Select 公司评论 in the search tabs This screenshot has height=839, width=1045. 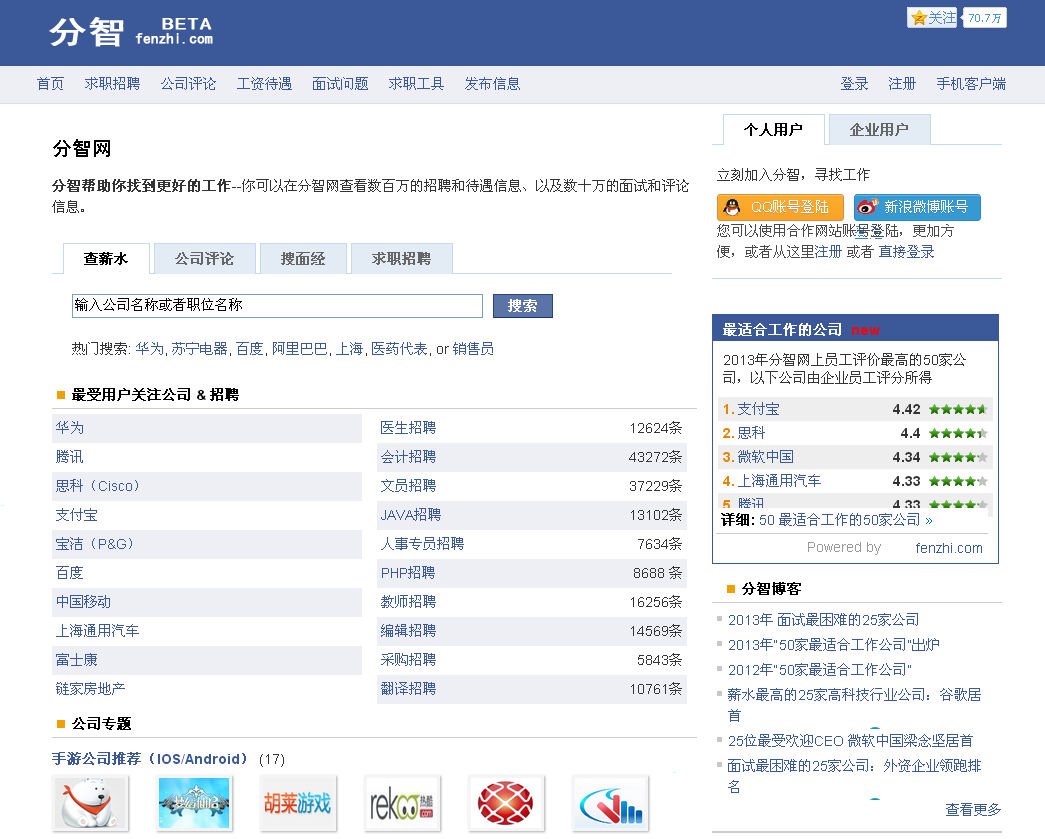pos(204,258)
